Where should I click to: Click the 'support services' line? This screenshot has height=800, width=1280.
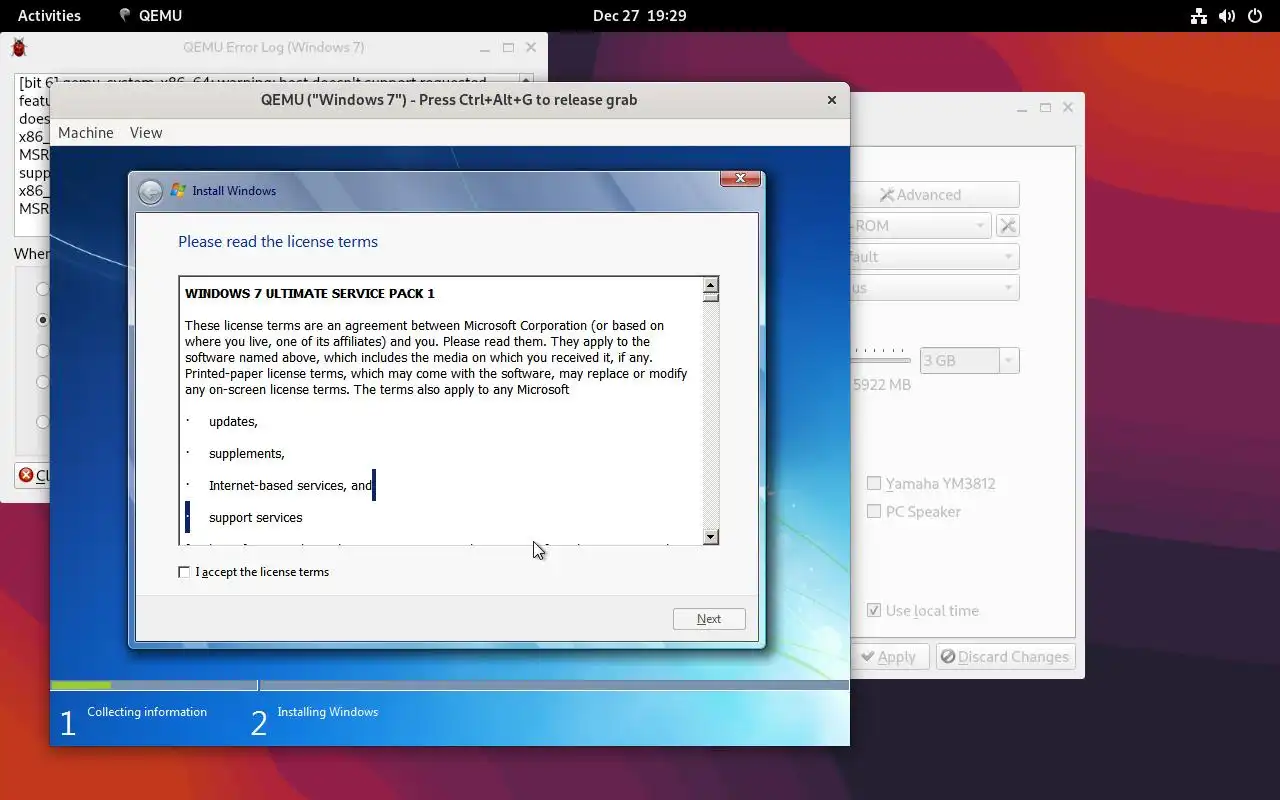[x=255, y=517]
